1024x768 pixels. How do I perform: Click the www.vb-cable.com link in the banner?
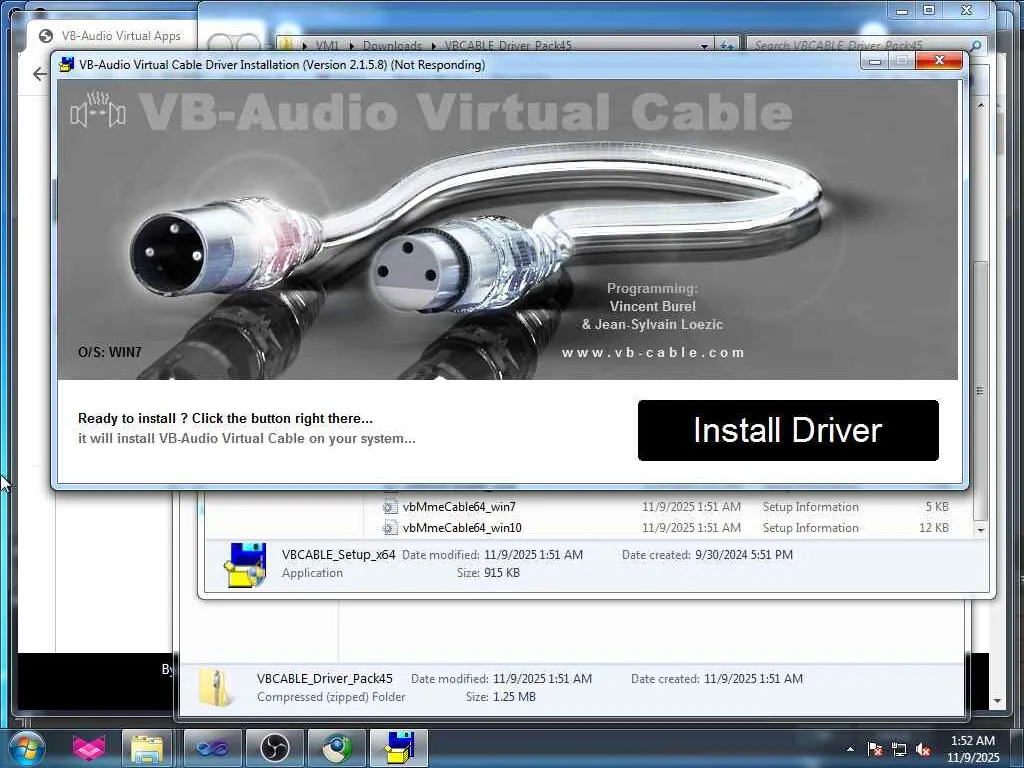(652, 353)
